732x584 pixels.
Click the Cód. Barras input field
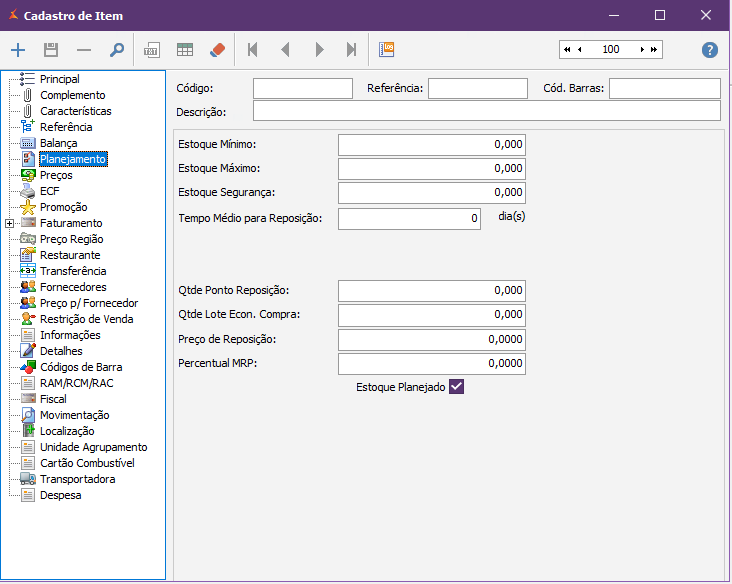(664, 89)
